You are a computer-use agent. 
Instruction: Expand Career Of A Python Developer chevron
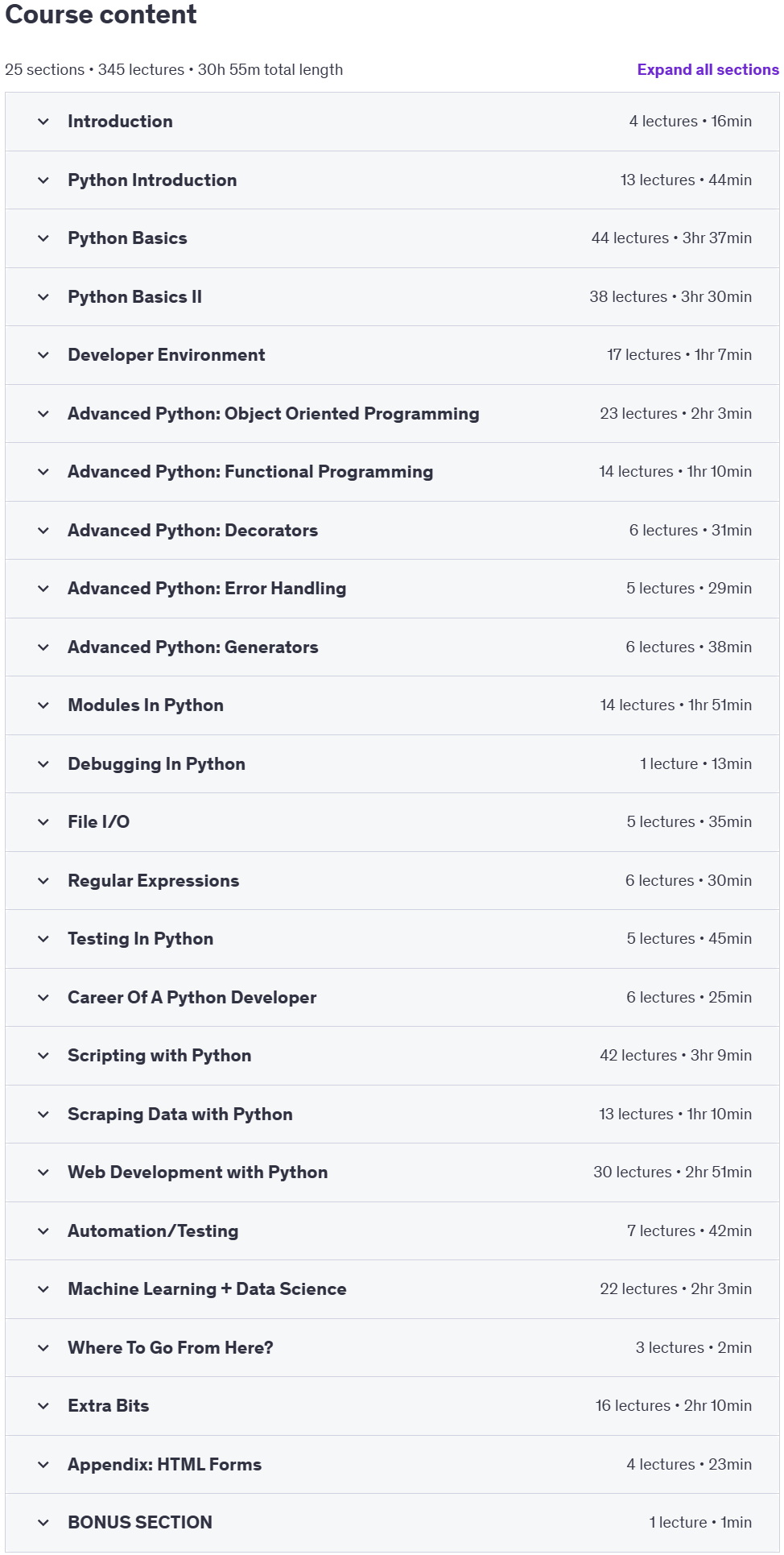[43, 998]
